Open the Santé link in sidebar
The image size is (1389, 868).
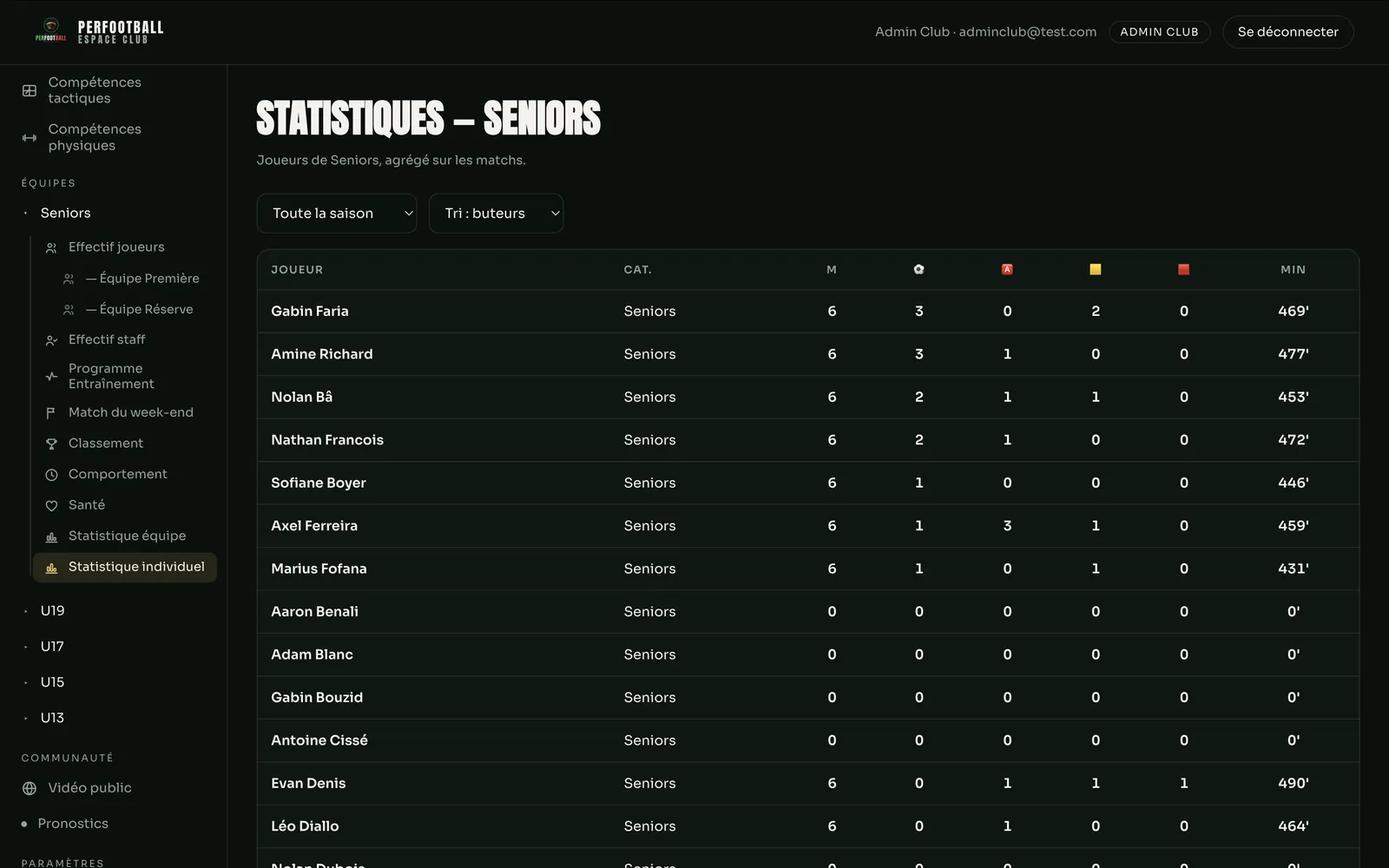87,505
